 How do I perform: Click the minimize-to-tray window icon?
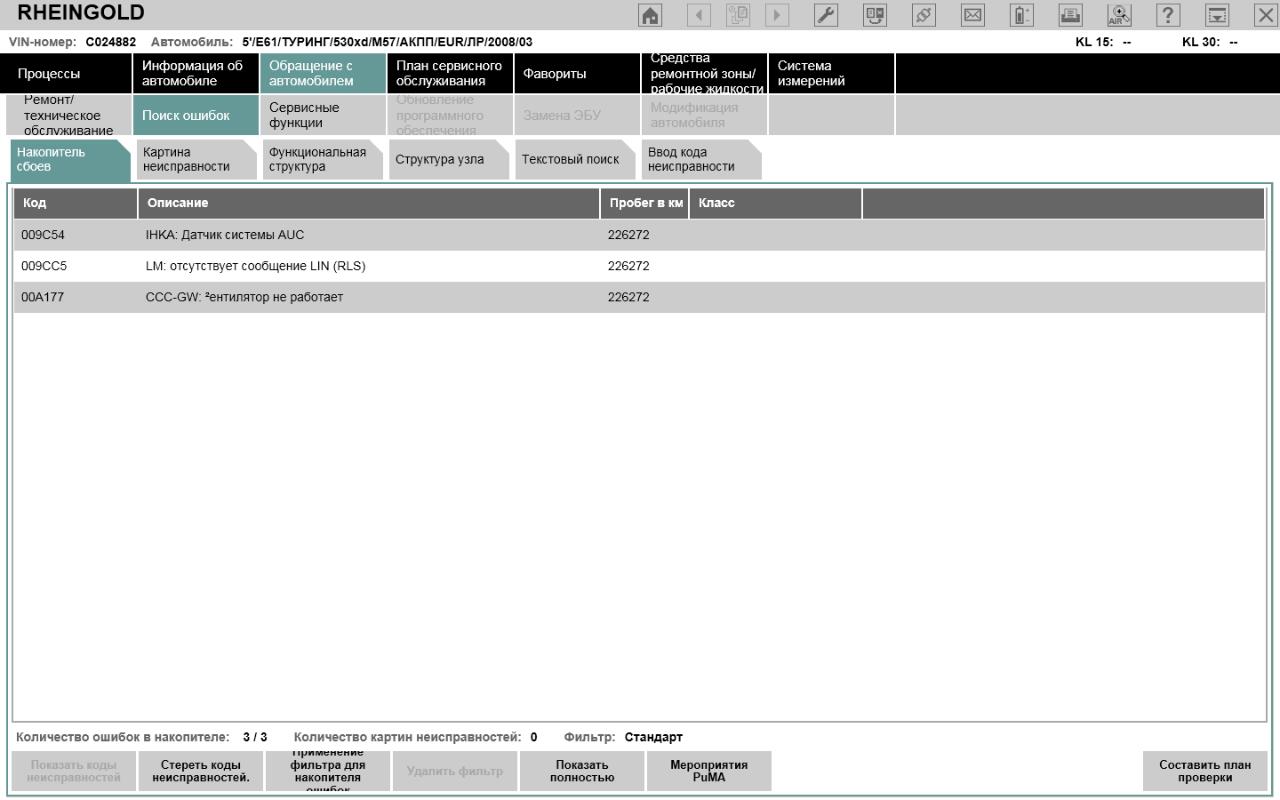pyautogui.click(x=1217, y=15)
